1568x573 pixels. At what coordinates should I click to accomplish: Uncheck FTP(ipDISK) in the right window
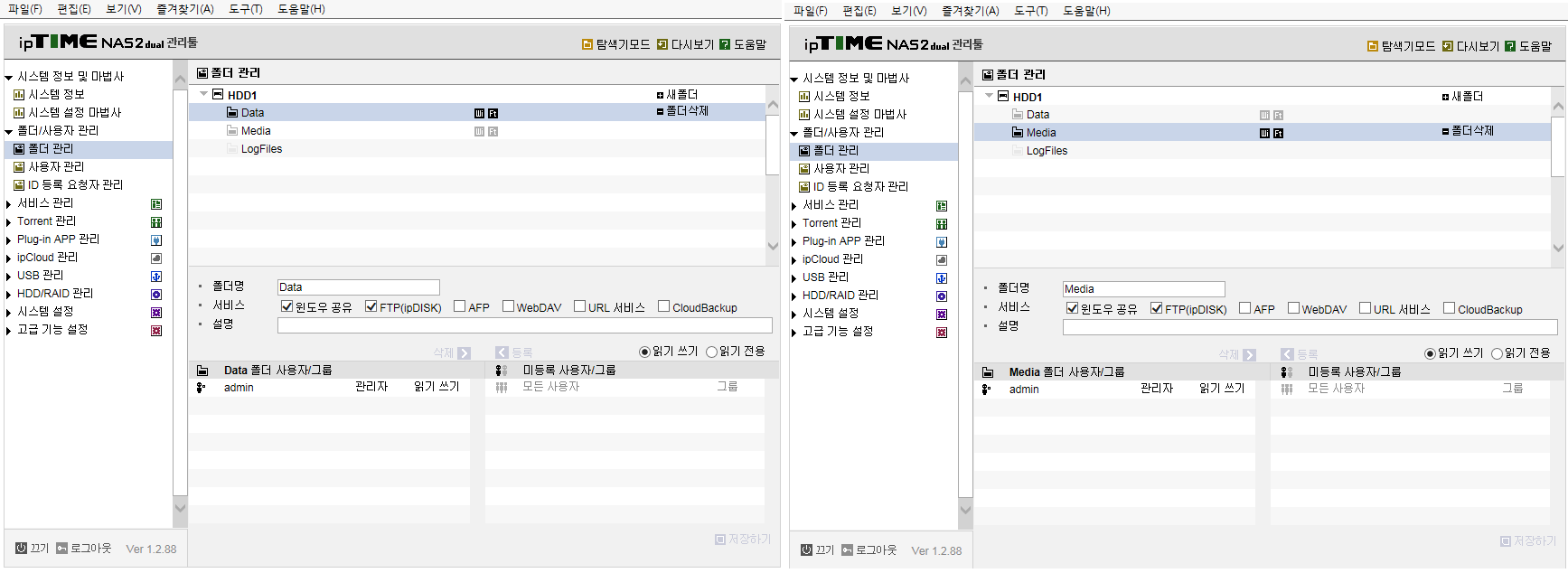tap(1156, 308)
